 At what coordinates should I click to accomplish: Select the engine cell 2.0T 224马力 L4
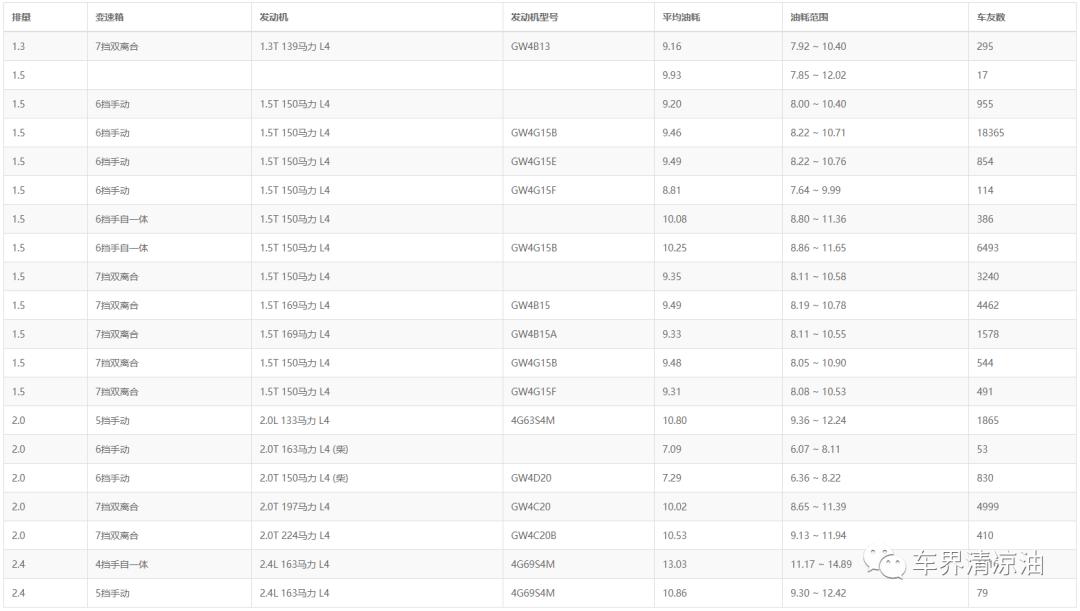[x=295, y=536]
